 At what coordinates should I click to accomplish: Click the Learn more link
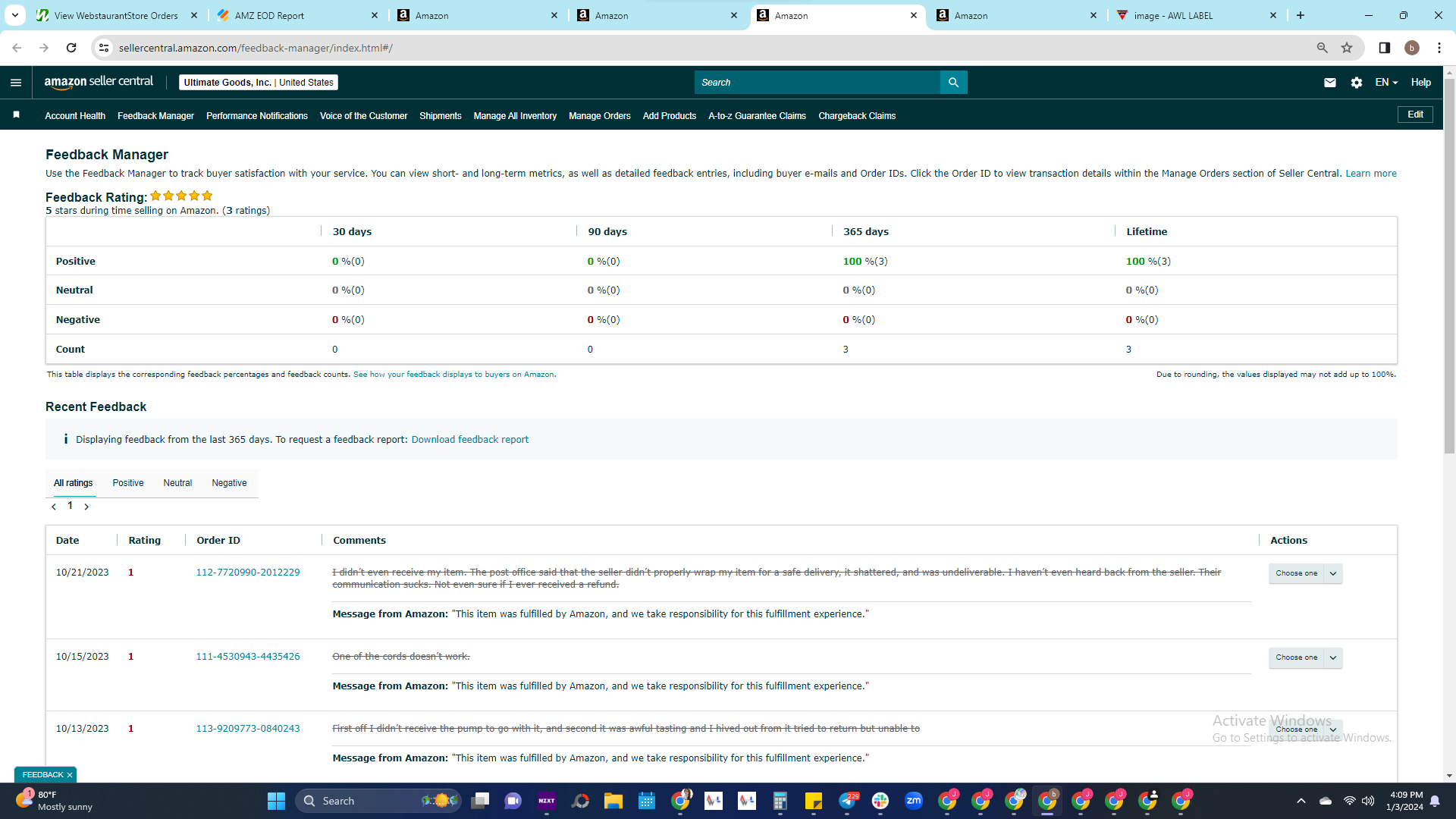click(x=1371, y=174)
